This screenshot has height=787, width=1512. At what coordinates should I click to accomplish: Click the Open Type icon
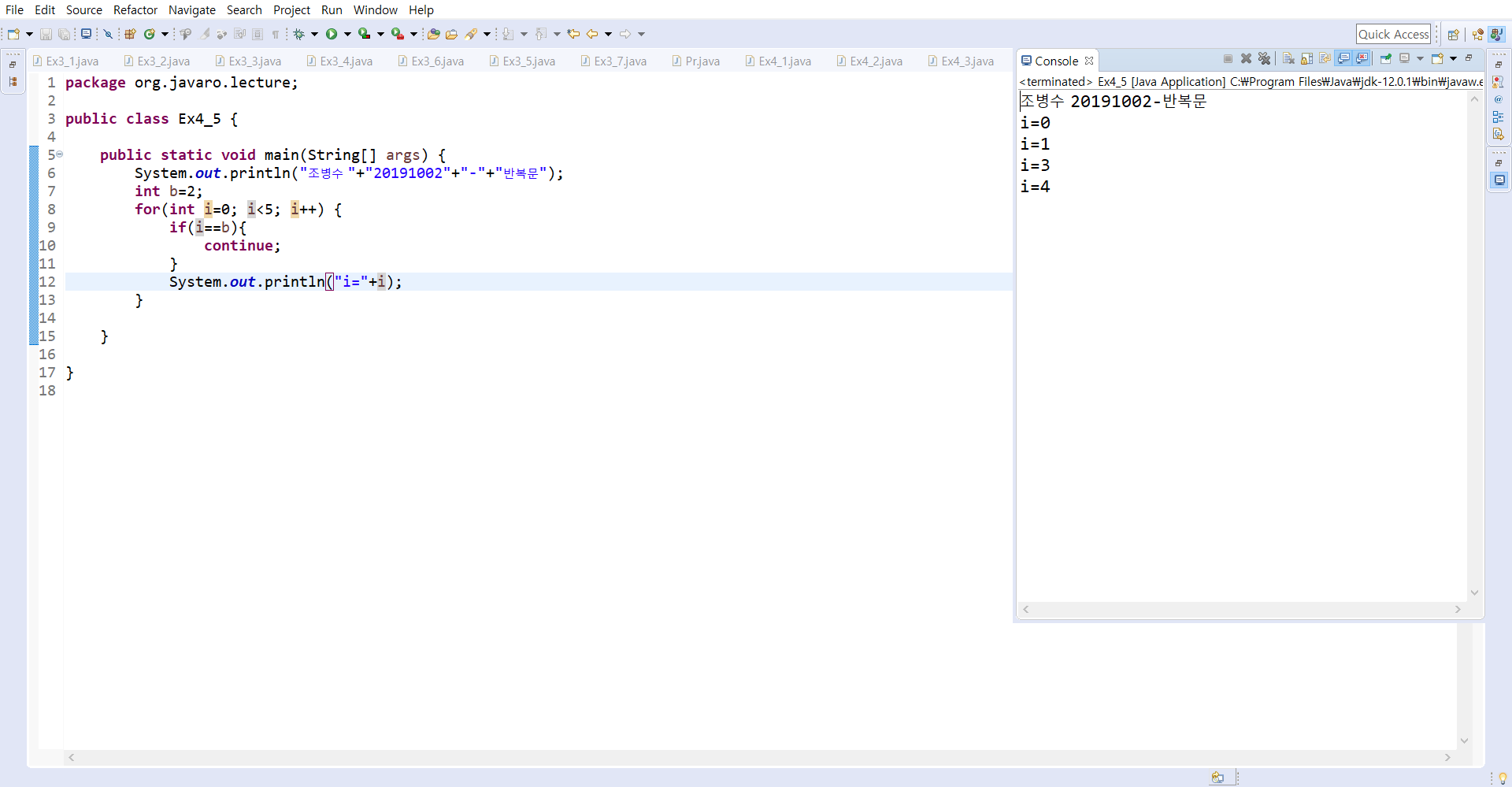coord(434,34)
